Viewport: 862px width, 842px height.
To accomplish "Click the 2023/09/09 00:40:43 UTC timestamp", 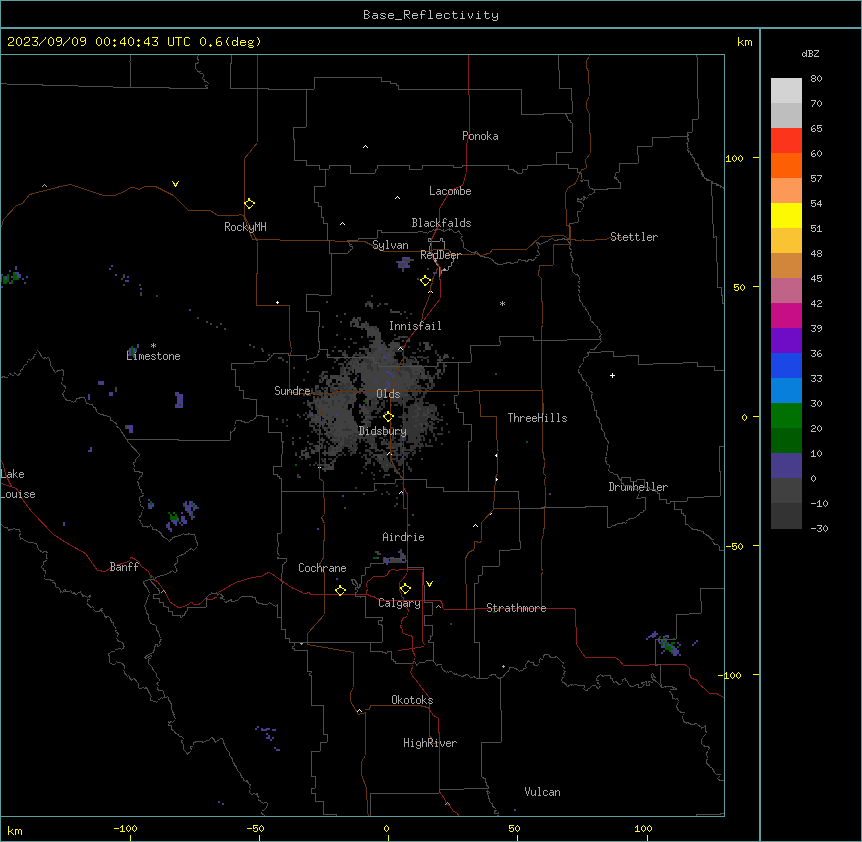I will [99, 42].
